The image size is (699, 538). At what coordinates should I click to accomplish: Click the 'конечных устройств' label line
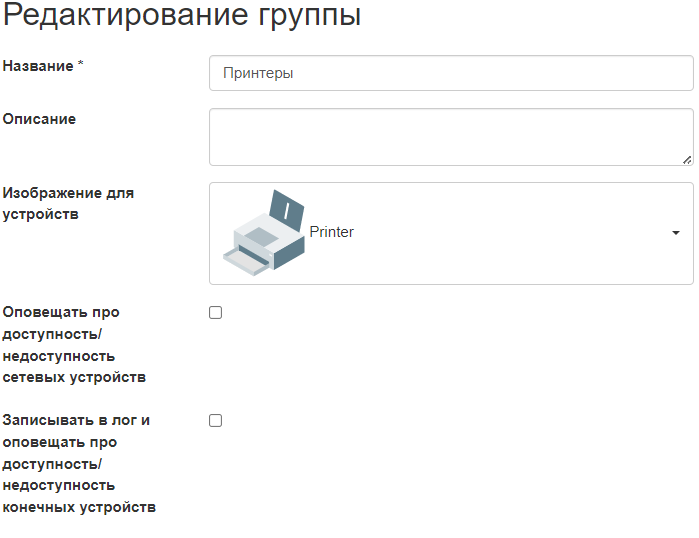79,507
